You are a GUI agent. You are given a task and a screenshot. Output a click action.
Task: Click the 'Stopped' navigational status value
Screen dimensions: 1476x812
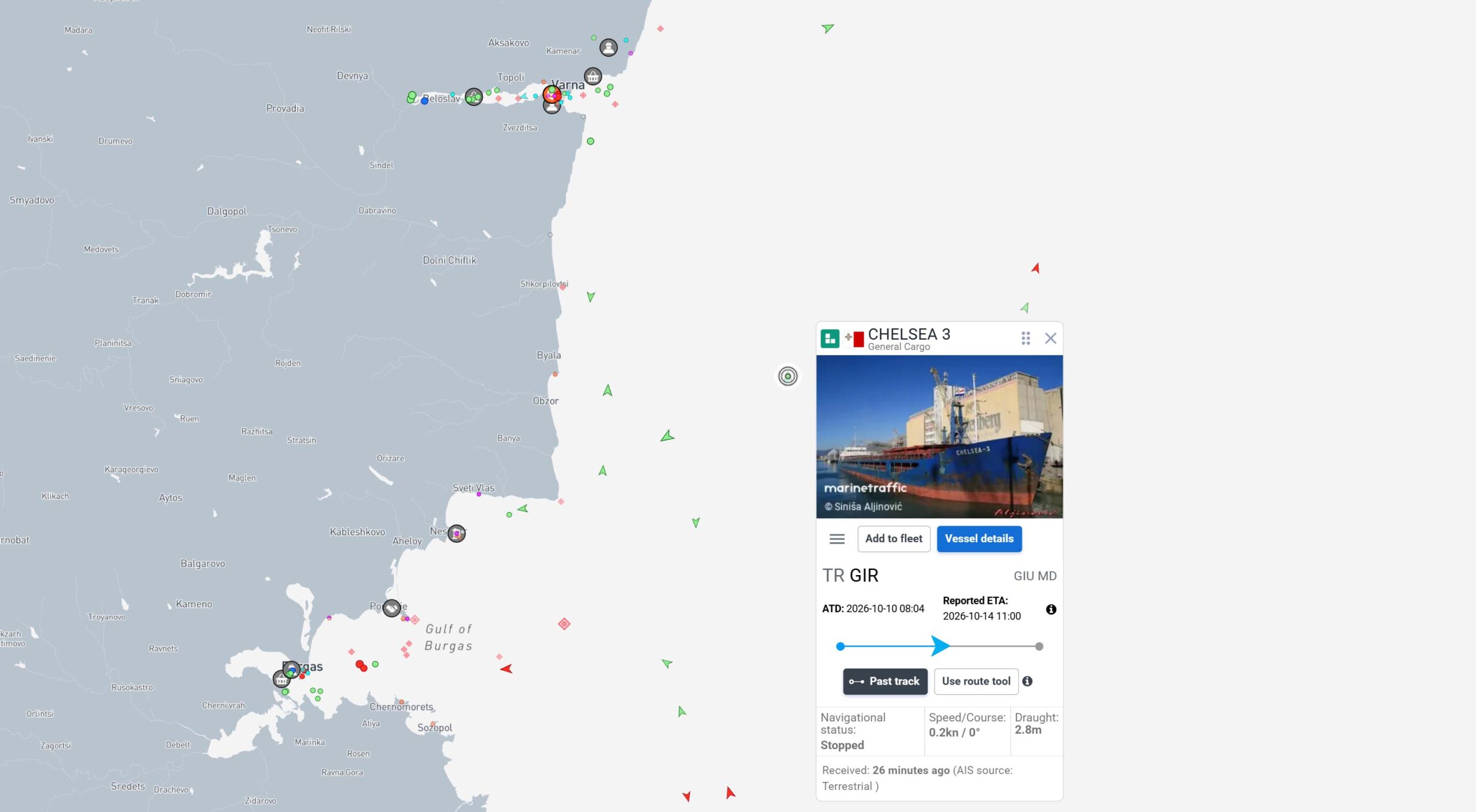(x=842, y=745)
